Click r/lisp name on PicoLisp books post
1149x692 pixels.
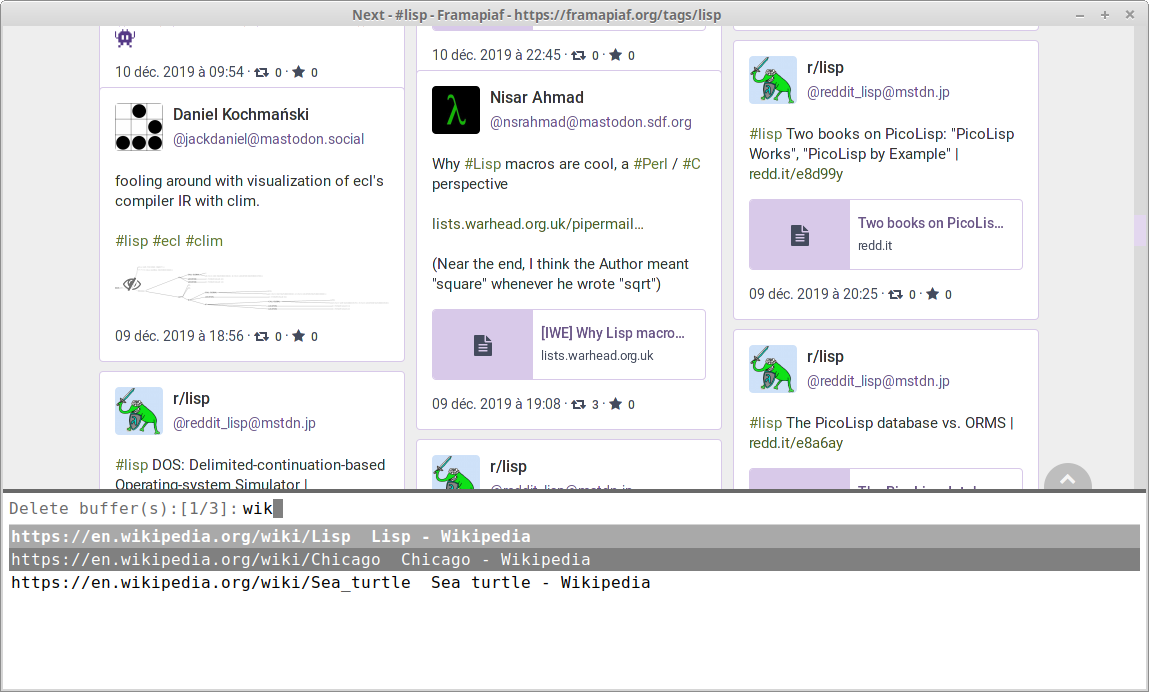pos(825,67)
